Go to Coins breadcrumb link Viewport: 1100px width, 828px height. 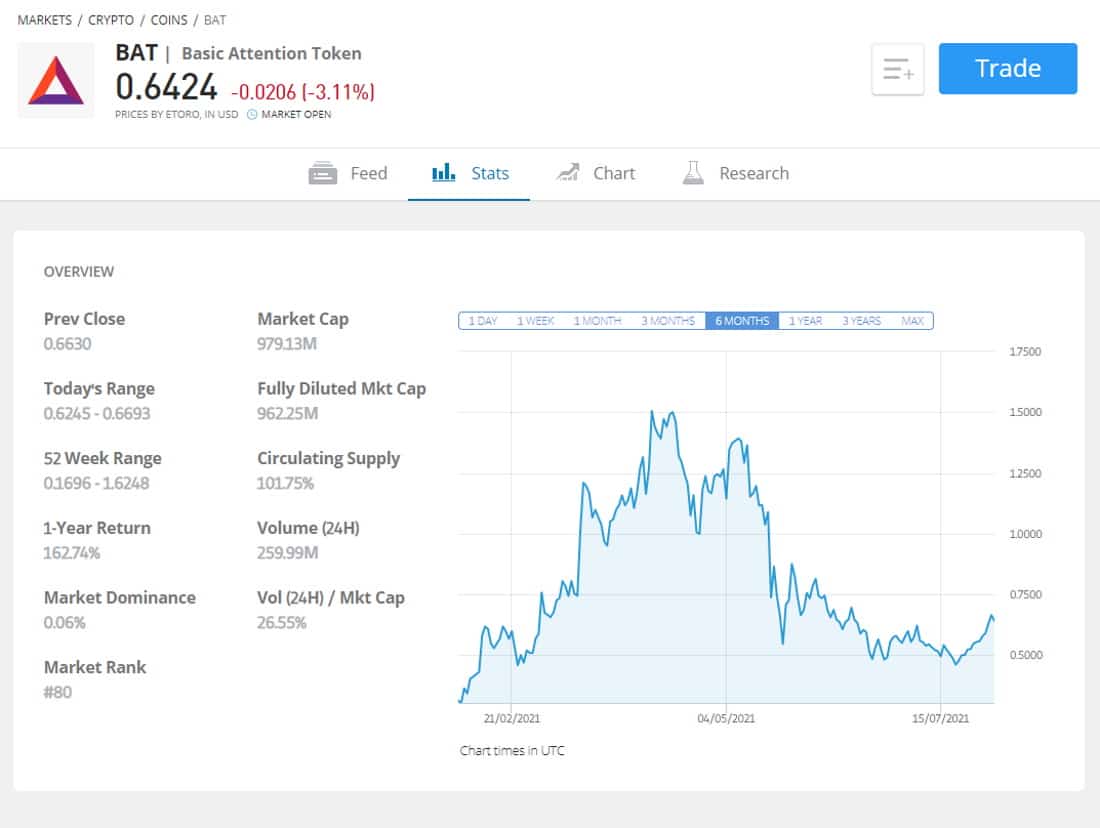pos(169,20)
